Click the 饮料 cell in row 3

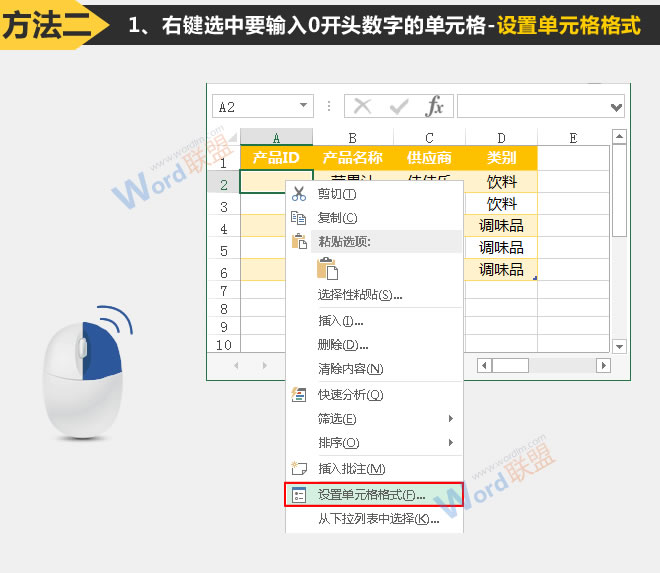click(501, 204)
